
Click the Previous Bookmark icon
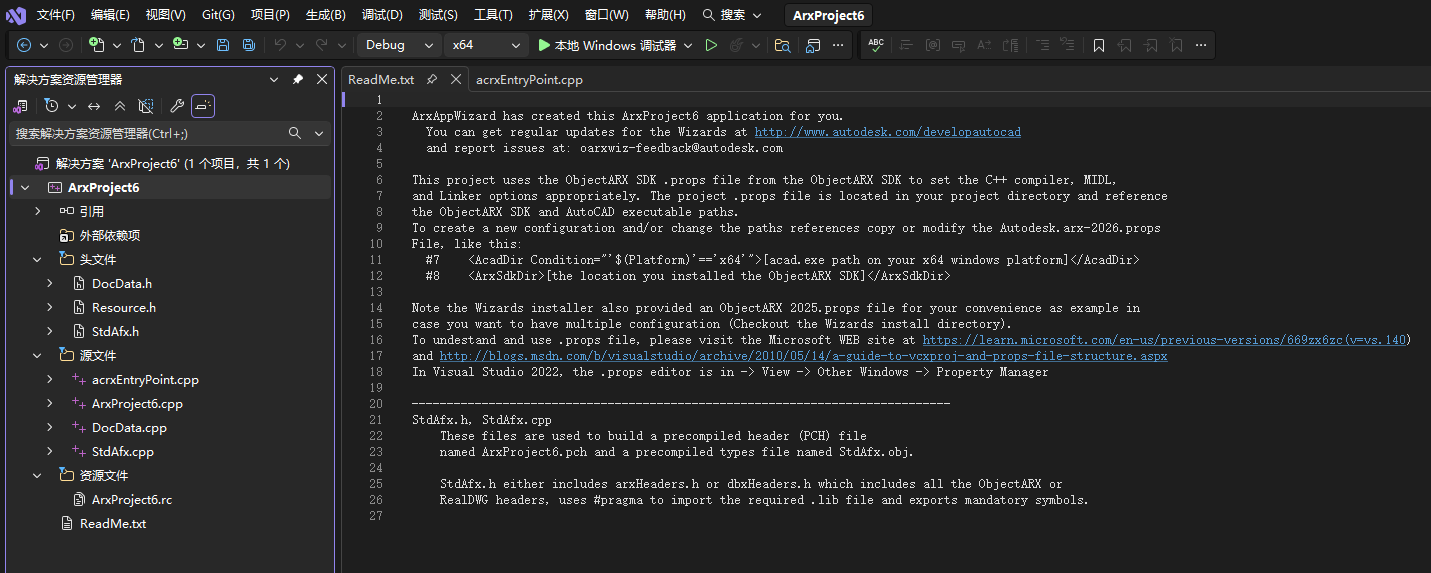pyautogui.click(x=1125, y=45)
